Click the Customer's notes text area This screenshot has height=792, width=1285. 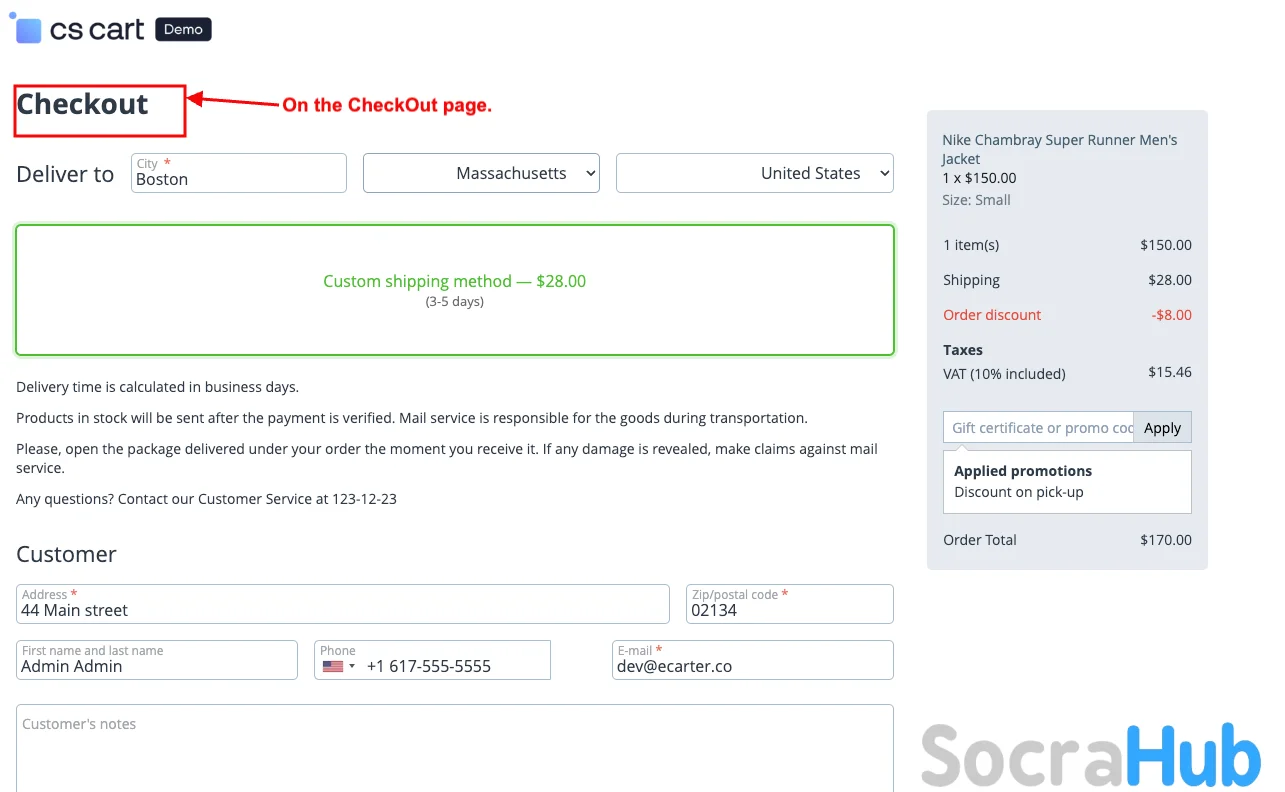pos(454,748)
